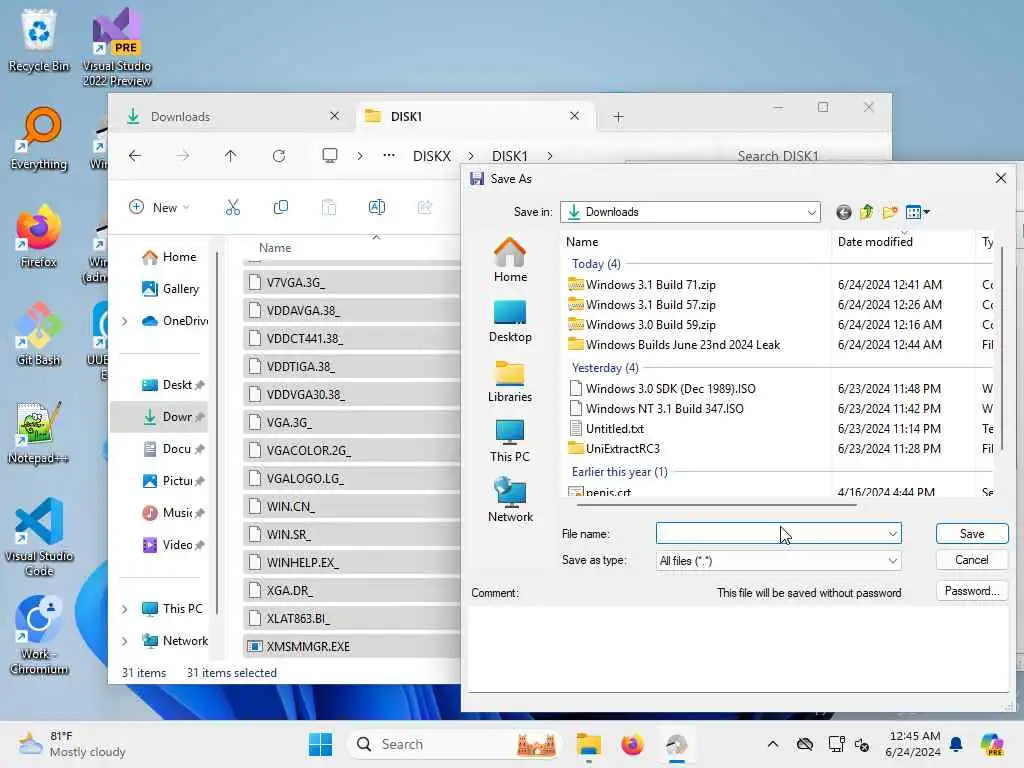Add a new Explorer tab
Viewport: 1024px width, 768px height.
tap(618, 117)
